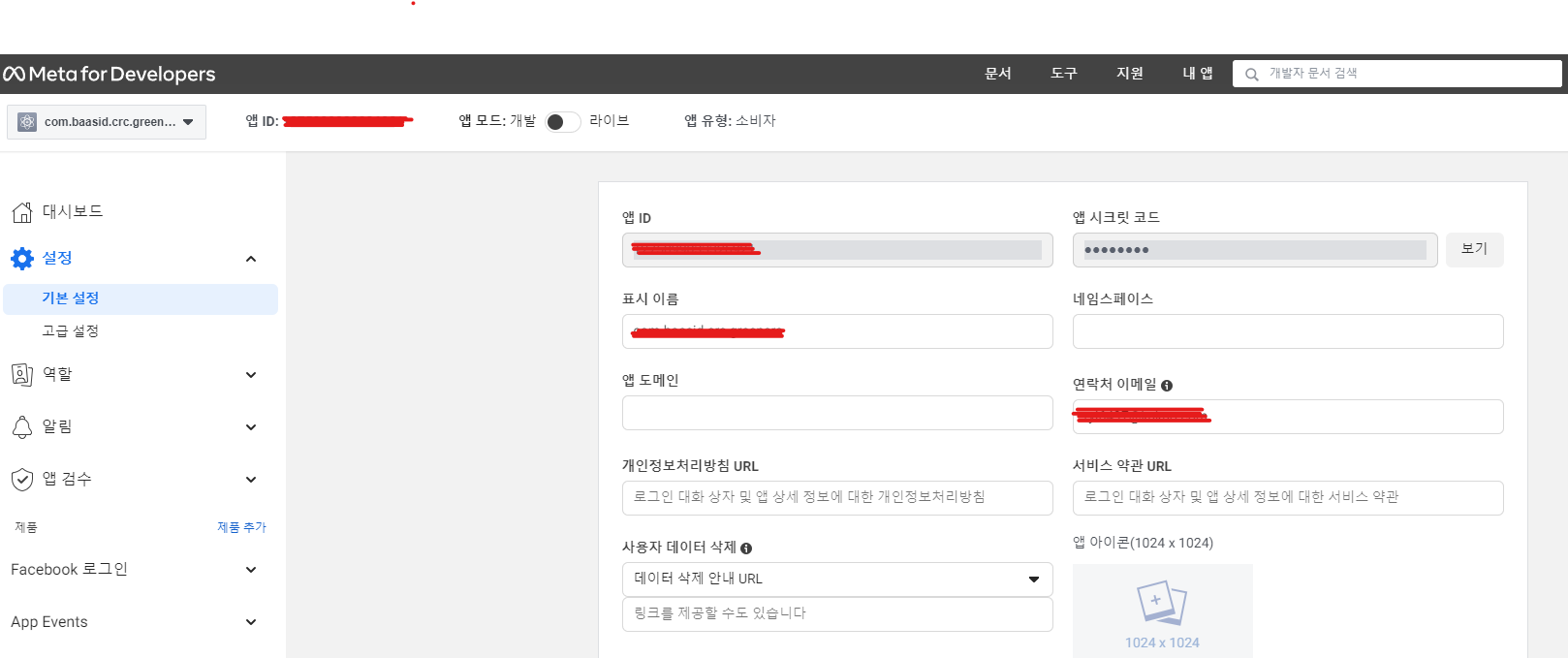This screenshot has height=658, width=1568.
Task: Click the 역할 person badge icon
Action: pos(22,374)
